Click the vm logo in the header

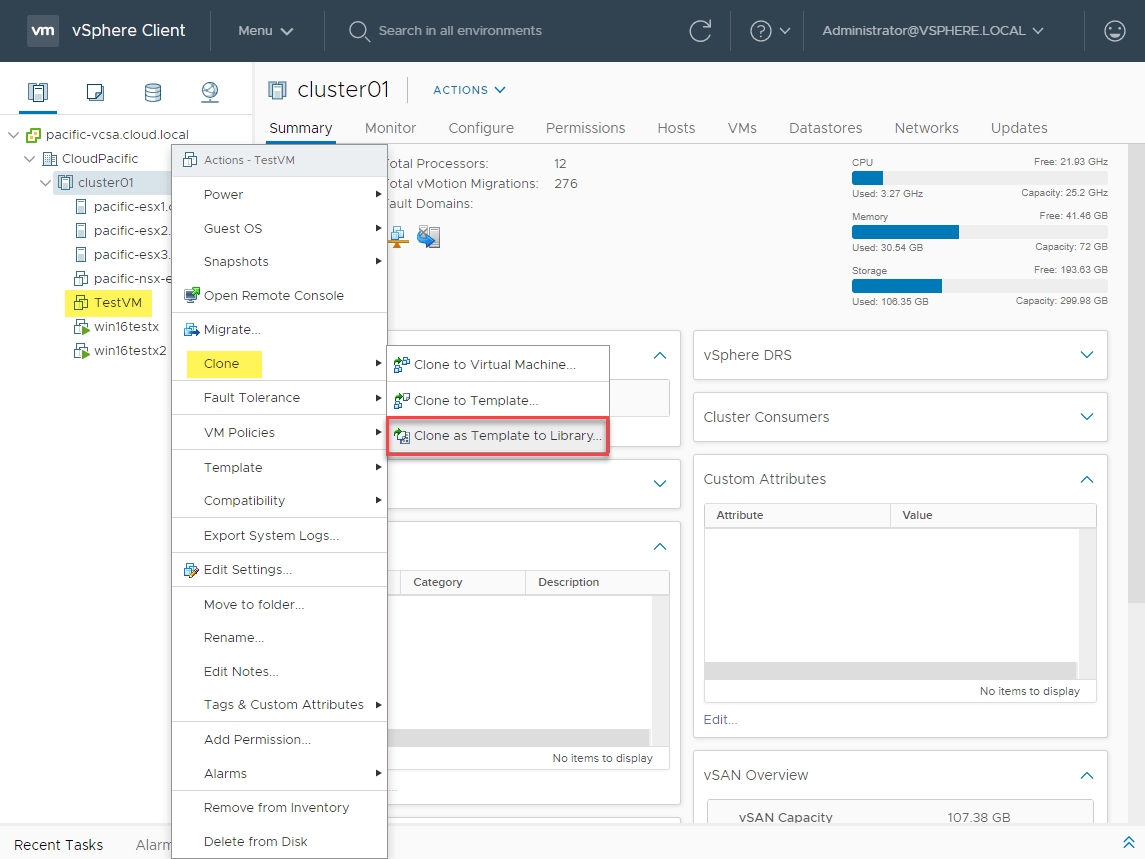(x=43, y=31)
